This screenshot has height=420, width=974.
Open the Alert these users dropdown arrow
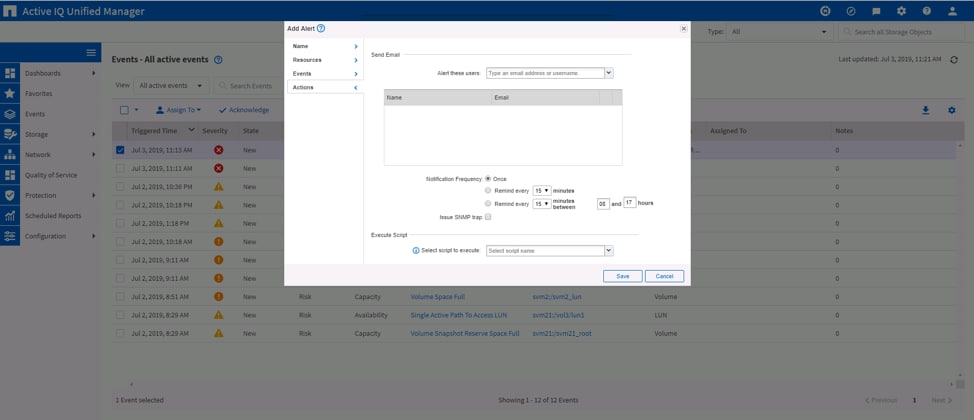[609, 73]
